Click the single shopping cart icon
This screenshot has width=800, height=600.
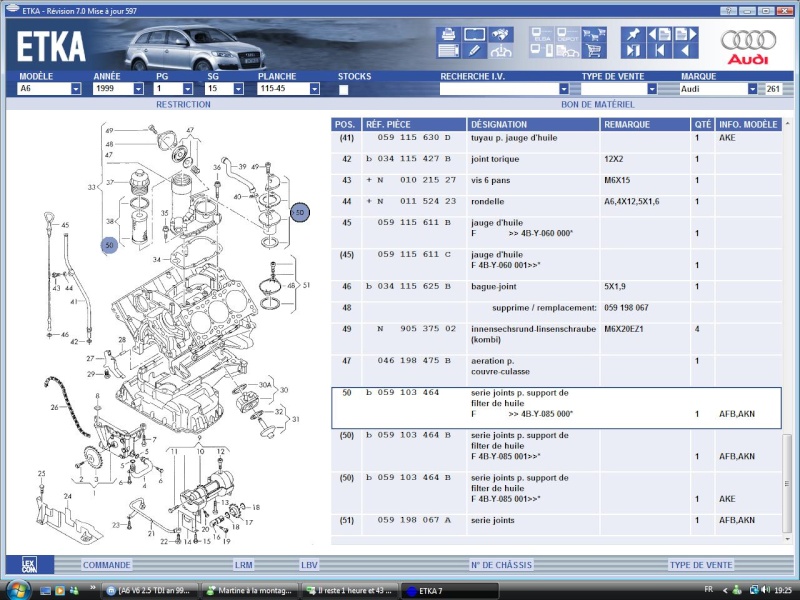point(594,51)
